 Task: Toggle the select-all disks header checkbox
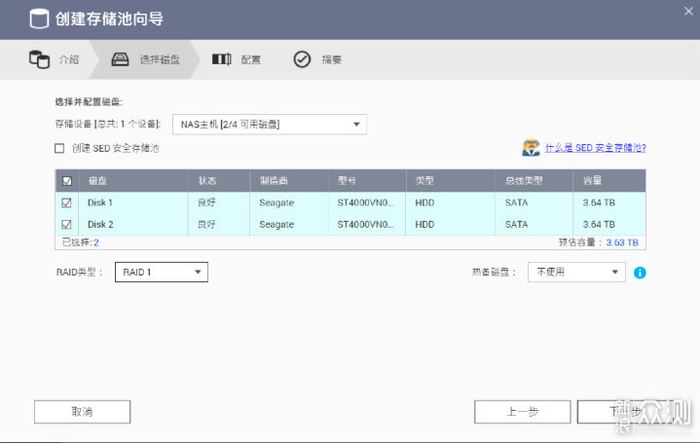click(67, 181)
